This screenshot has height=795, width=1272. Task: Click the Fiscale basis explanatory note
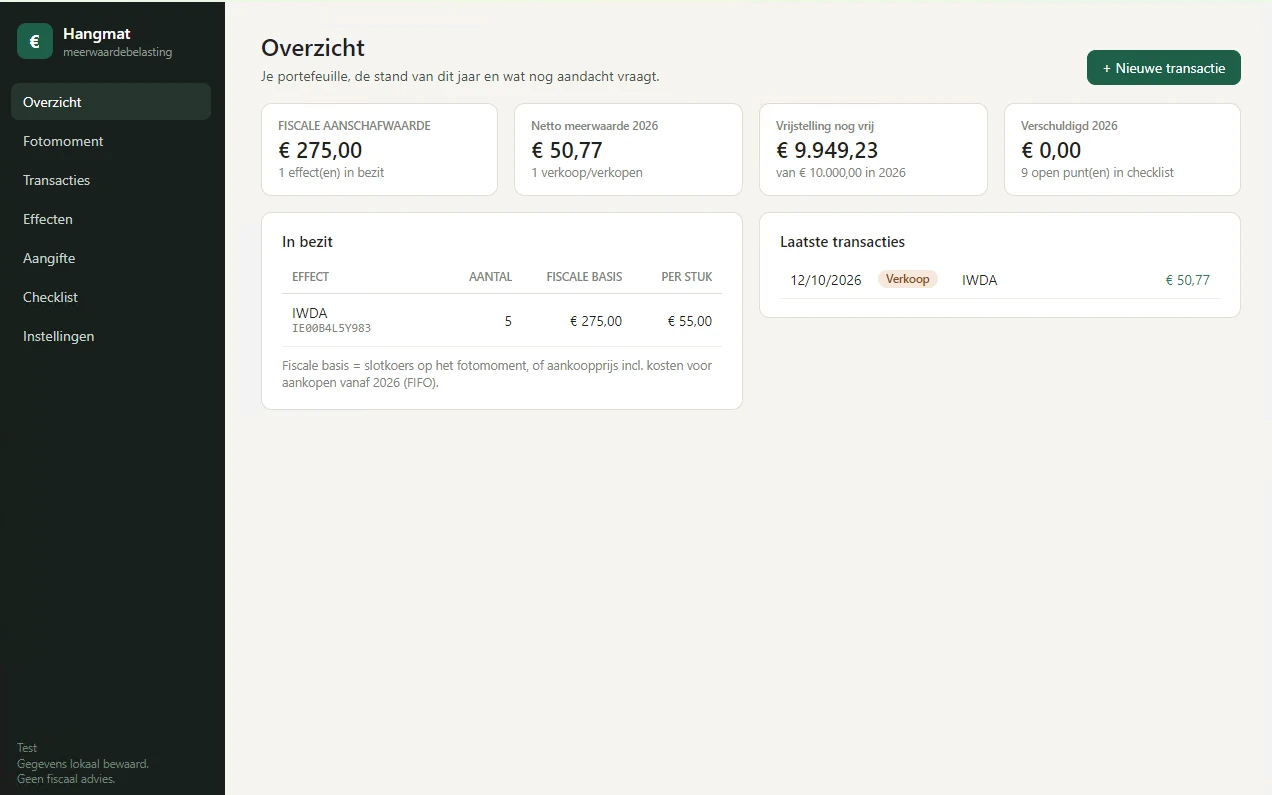(x=497, y=374)
